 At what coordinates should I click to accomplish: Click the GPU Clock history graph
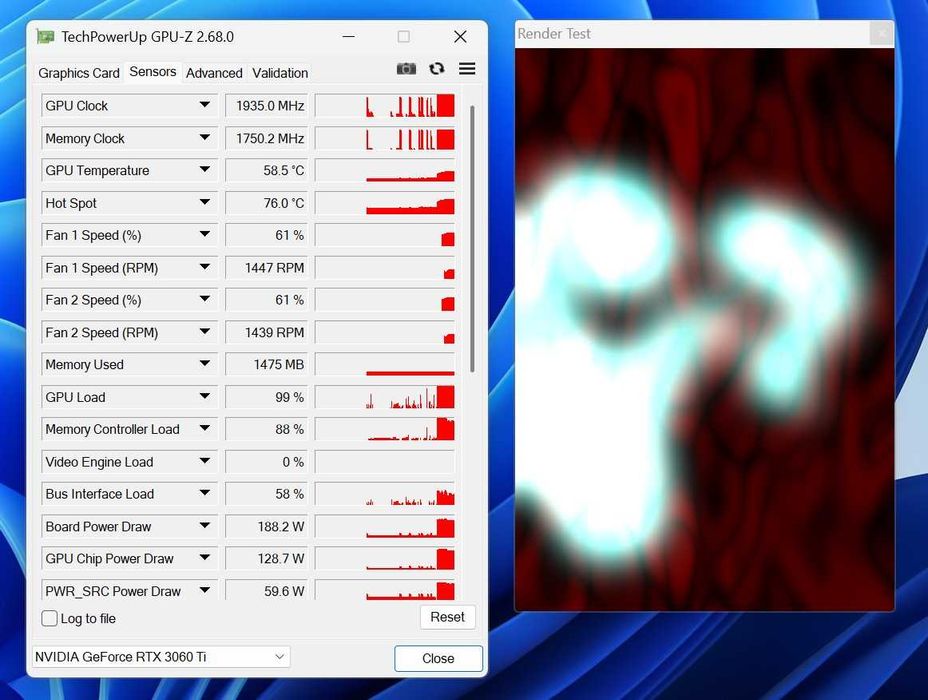tap(385, 106)
